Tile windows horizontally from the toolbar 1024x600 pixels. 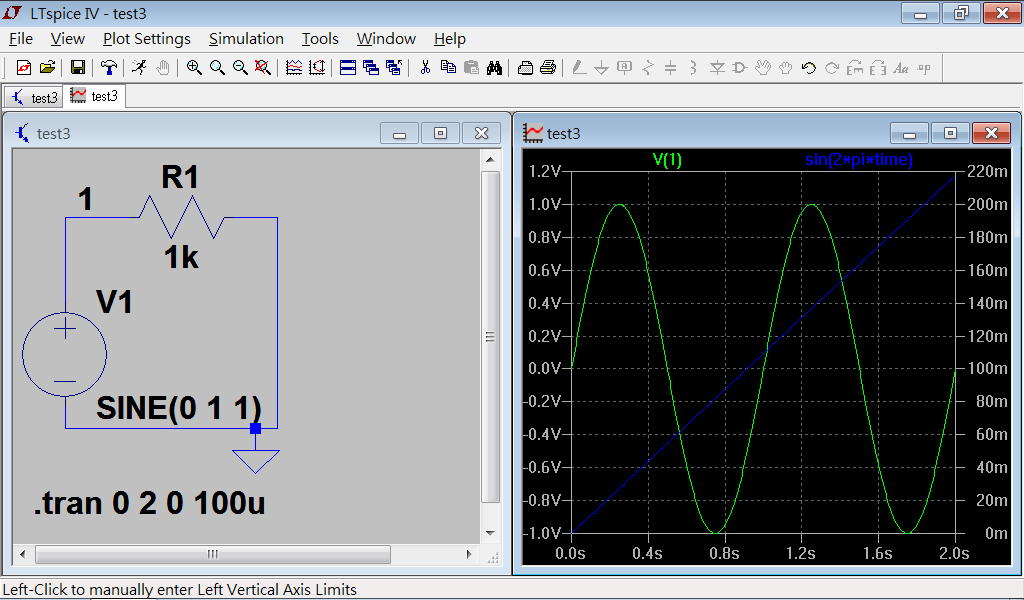click(x=348, y=67)
